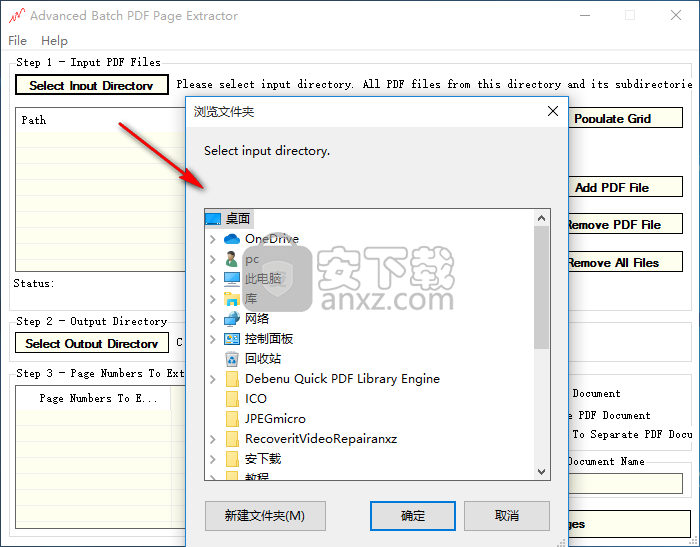The width and height of the screenshot is (700, 547).
Task: Click the 库 libraries icon
Action: click(232, 299)
